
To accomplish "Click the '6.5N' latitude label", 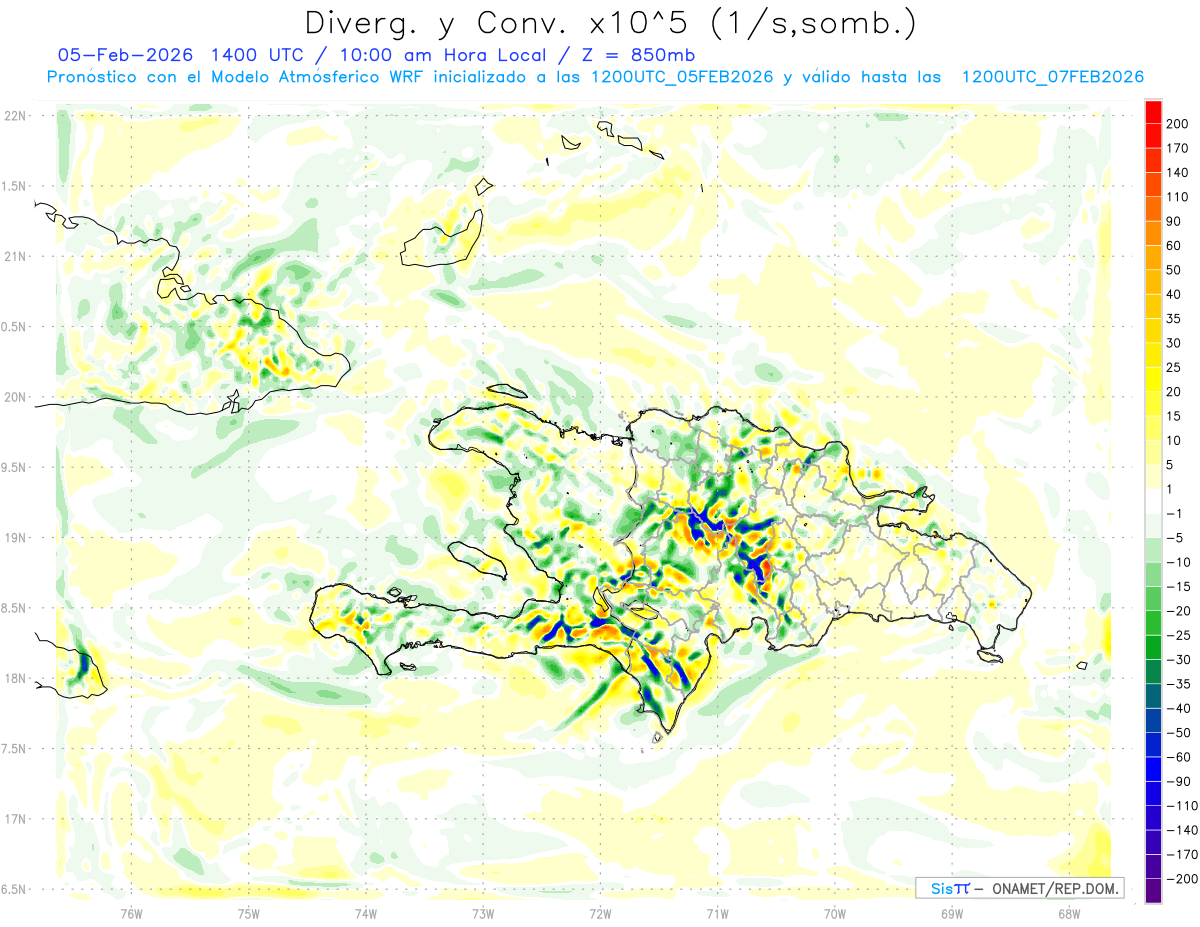I will [x=15, y=889].
